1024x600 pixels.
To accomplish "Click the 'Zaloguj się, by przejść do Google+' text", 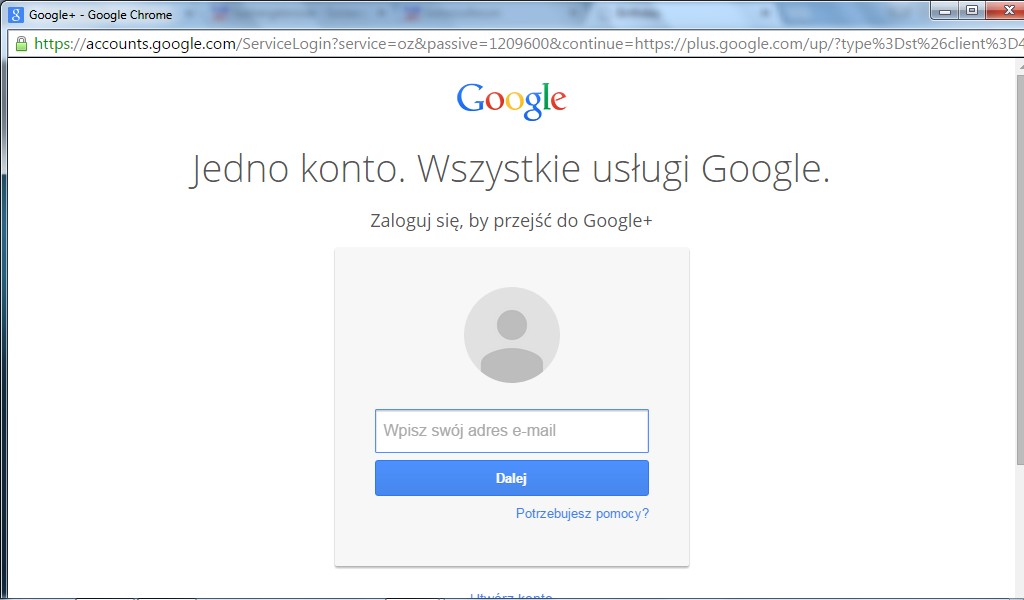I will [511, 221].
